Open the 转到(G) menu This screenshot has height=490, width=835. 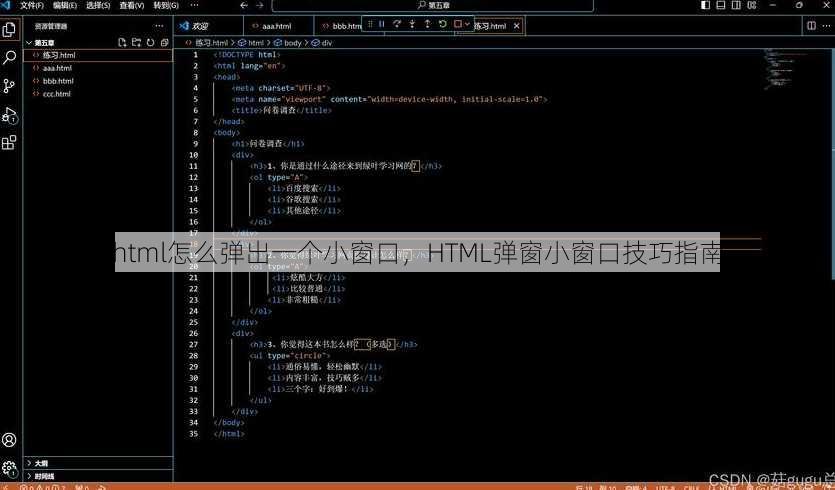click(166, 5)
